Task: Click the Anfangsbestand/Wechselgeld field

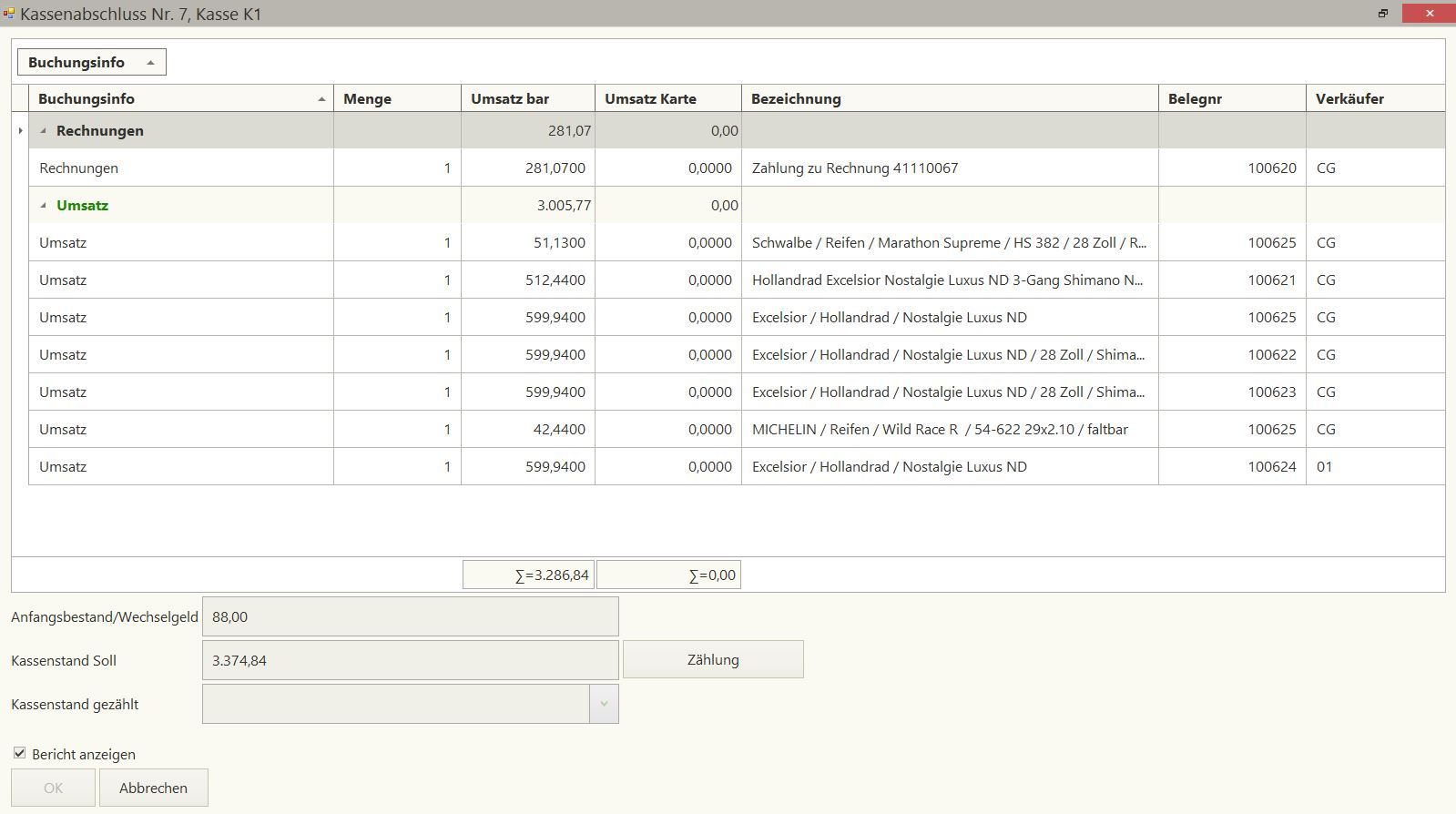Action: click(410, 617)
